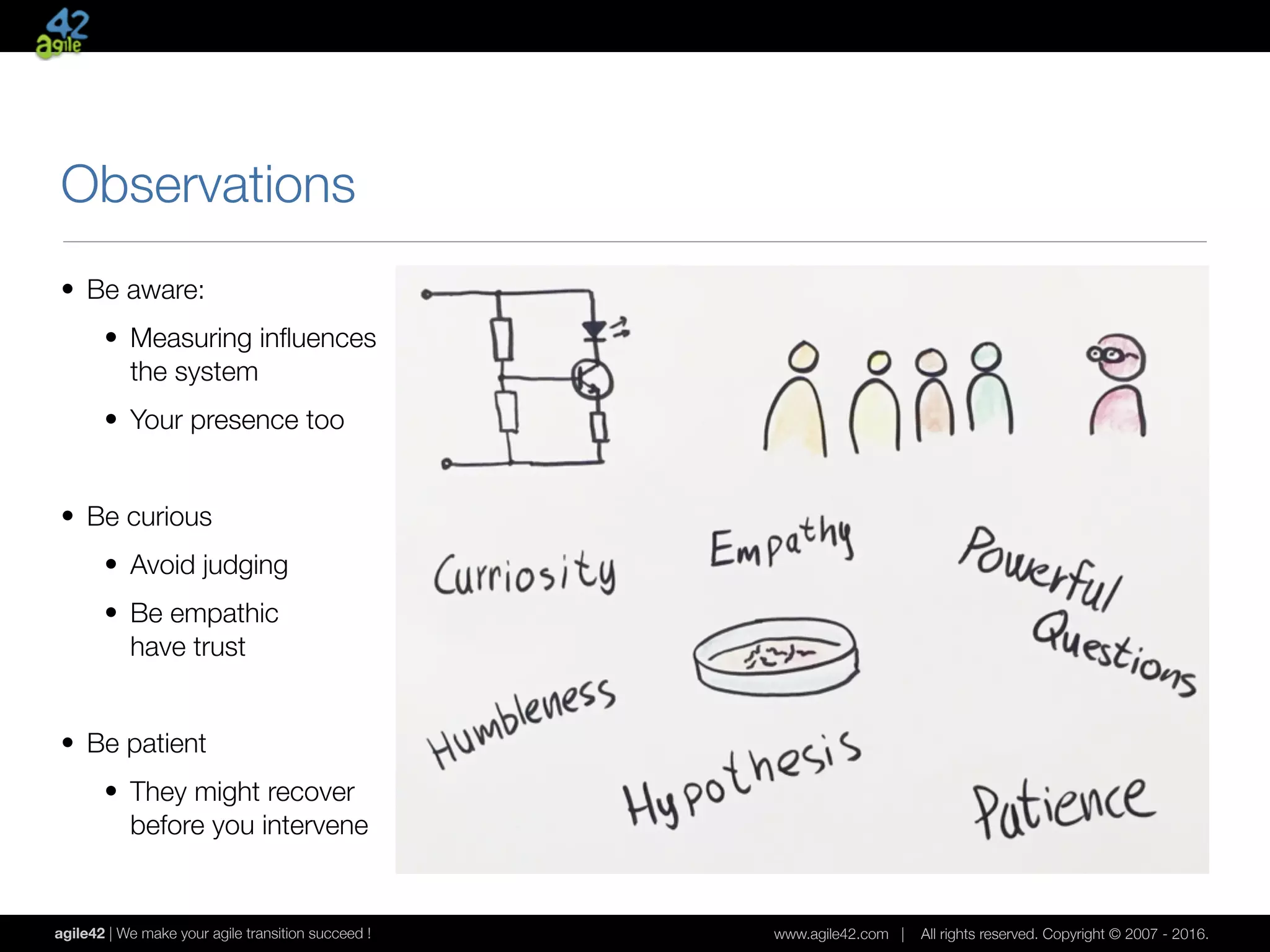Image resolution: width=1270 pixels, height=952 pixels.
Task: Select the Observations slide title
Action: pos(208,184)
